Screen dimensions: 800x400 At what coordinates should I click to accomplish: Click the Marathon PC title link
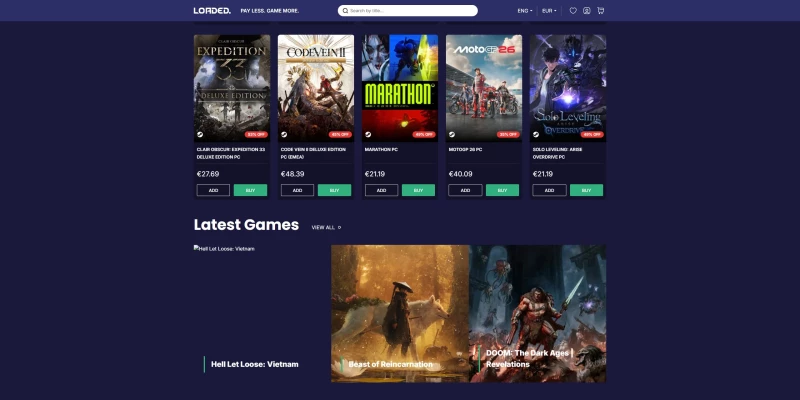click(381, 149)
